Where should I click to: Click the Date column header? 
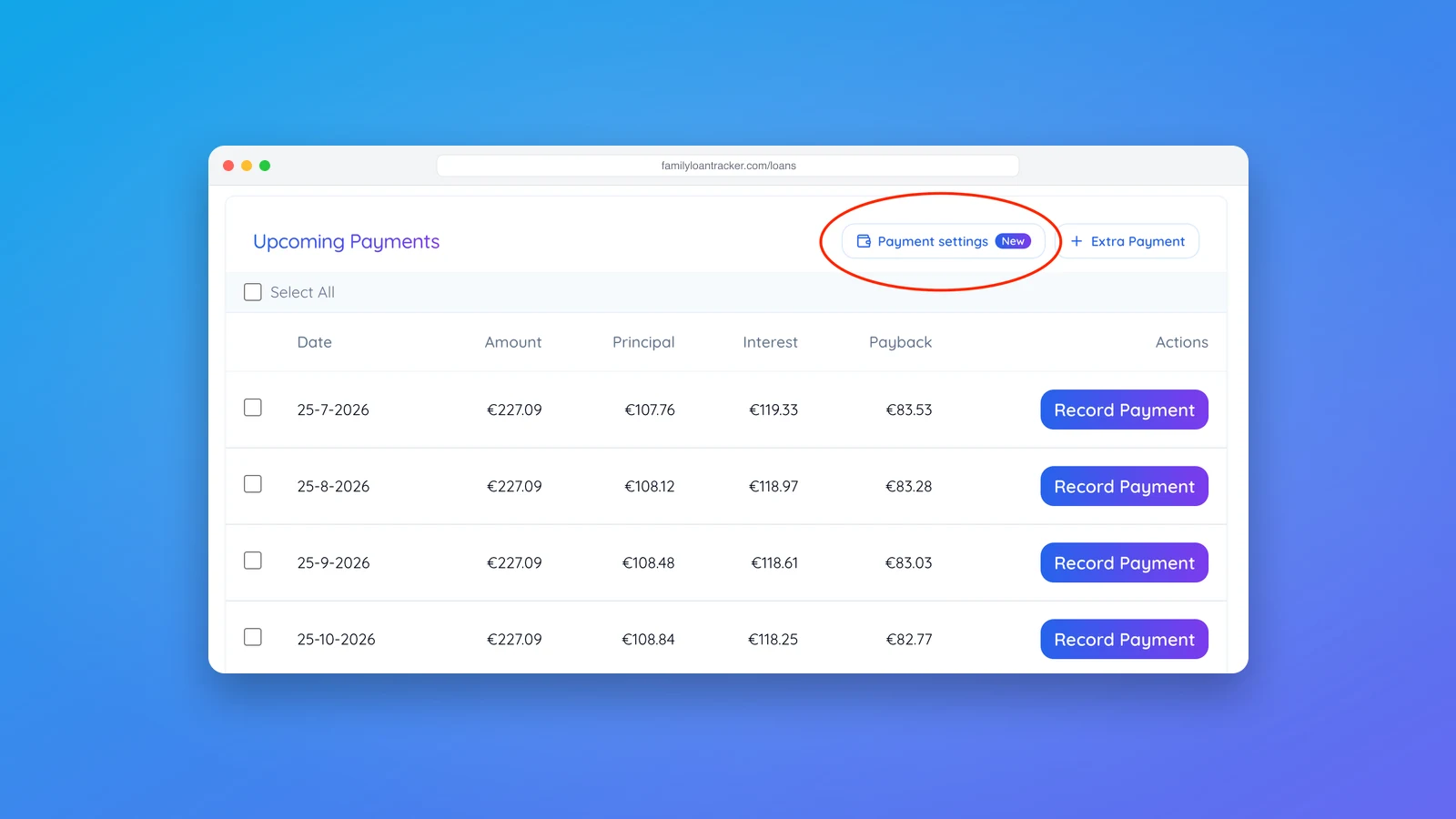(315, 342)
